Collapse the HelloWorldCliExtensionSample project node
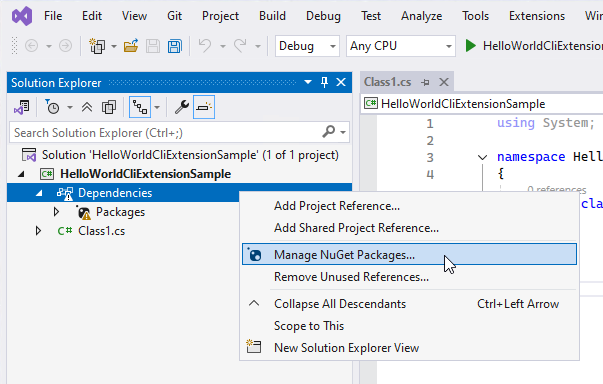603x384 pixels. coord(21,174)
